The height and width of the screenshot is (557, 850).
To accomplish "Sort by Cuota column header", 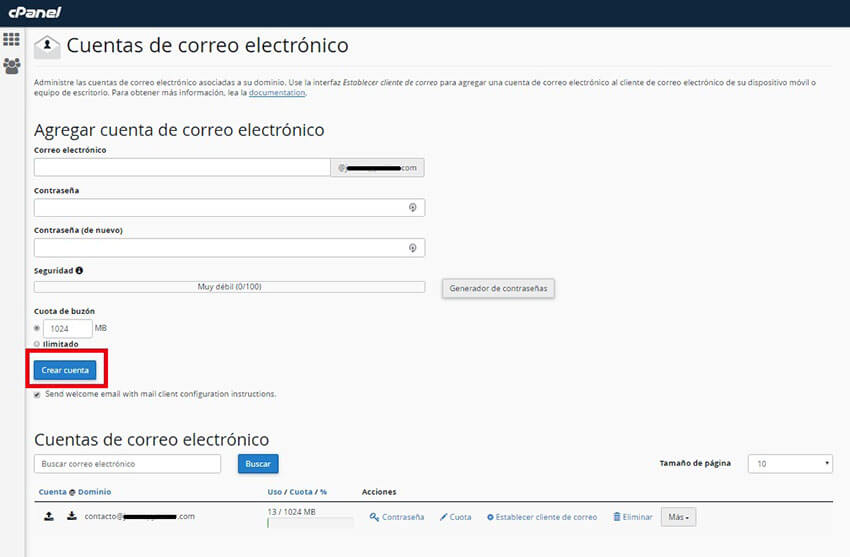I will tap(301, 492).
